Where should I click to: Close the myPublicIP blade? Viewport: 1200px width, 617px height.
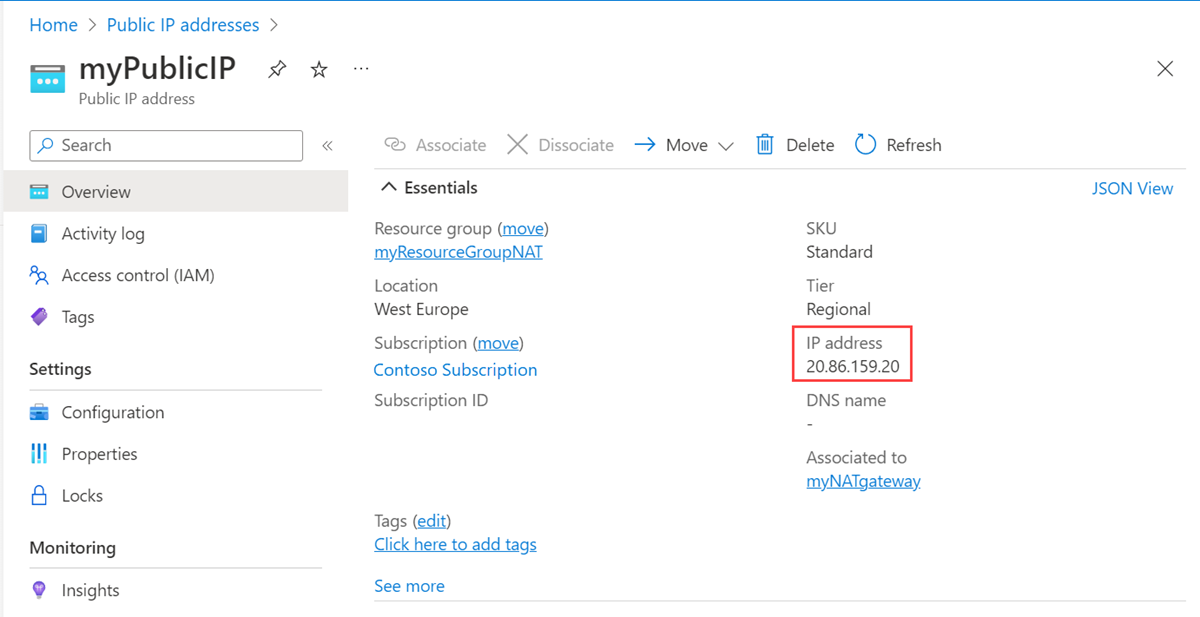1165,69
